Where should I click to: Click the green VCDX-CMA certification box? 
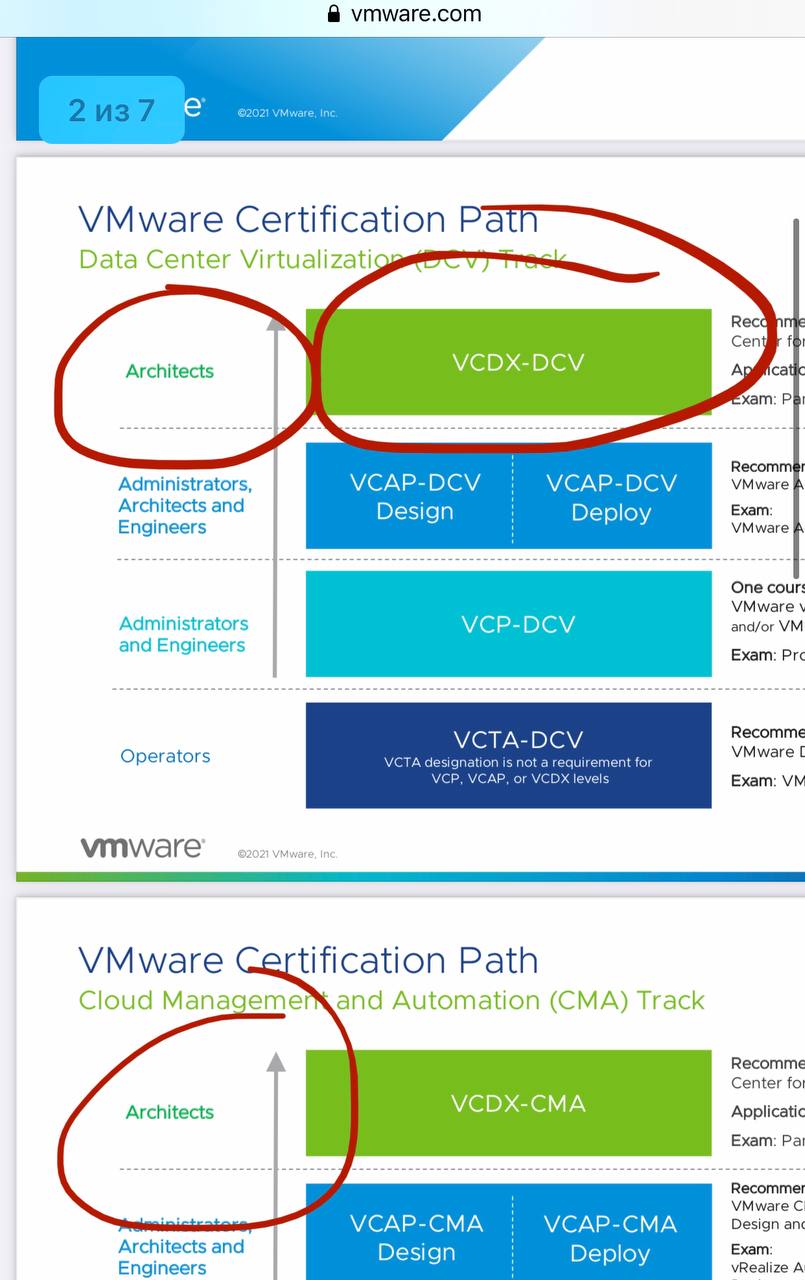coord(508,1103)
